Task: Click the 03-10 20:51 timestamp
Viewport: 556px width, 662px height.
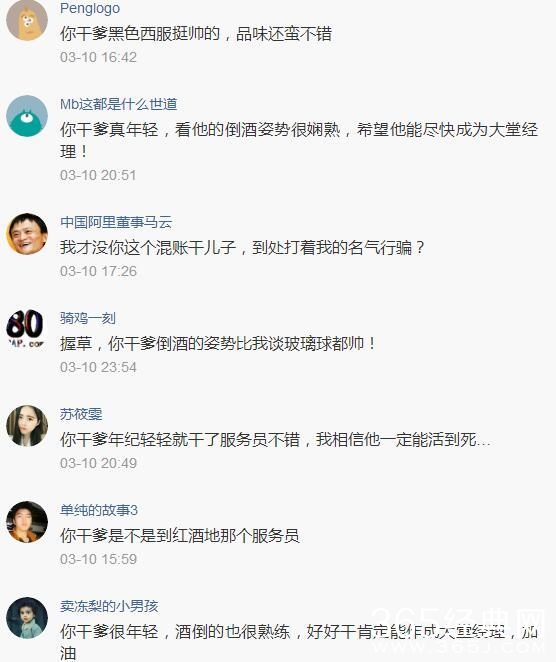Action: [98, 175]
